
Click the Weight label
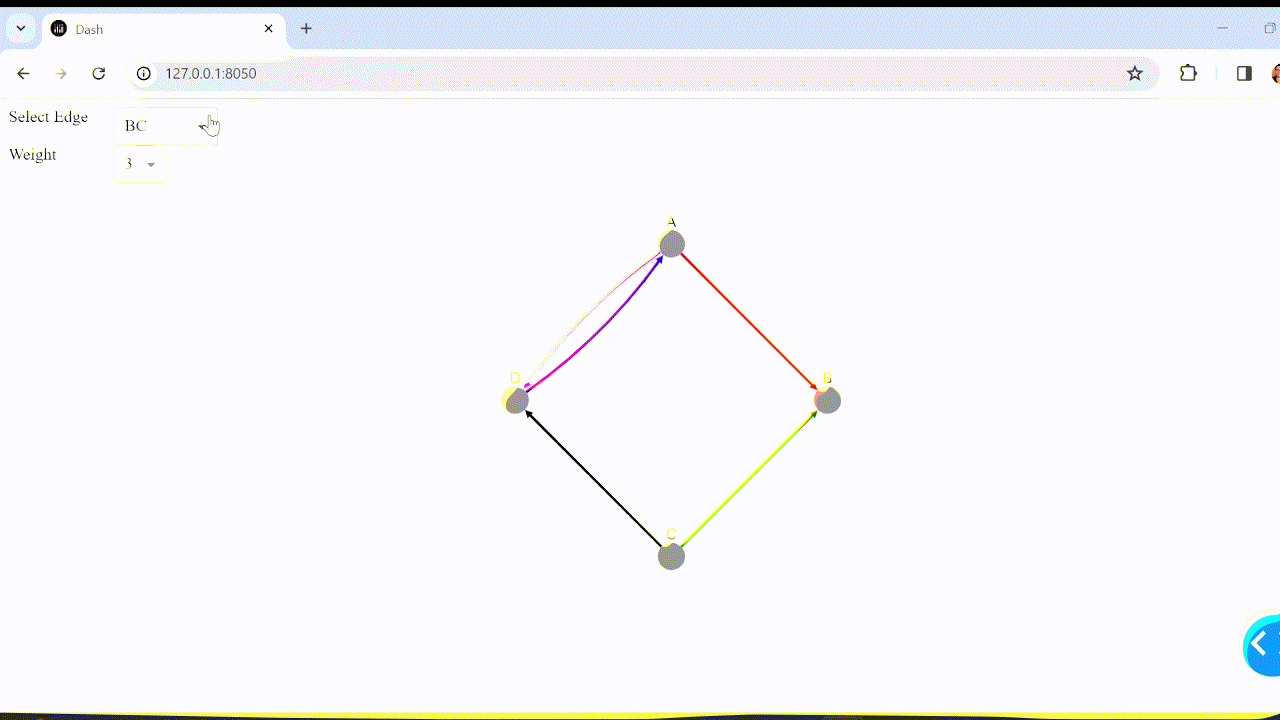point(33,155)
